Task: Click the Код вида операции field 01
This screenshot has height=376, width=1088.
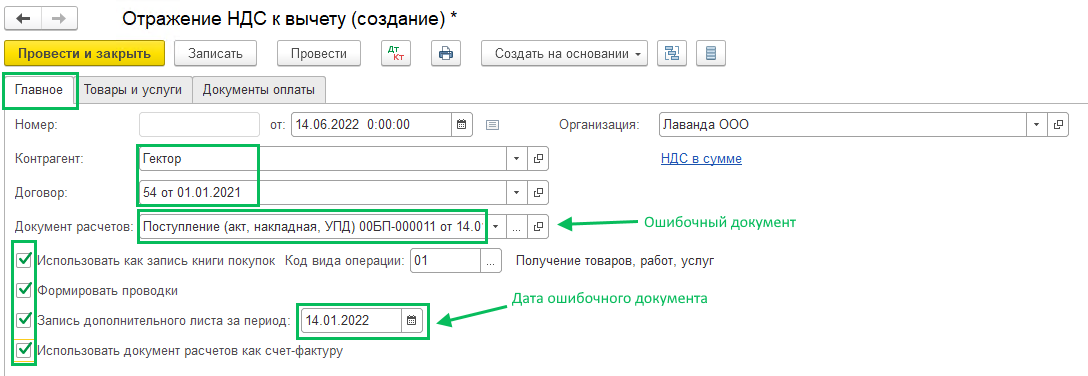Action: click(x=445, y=261)
